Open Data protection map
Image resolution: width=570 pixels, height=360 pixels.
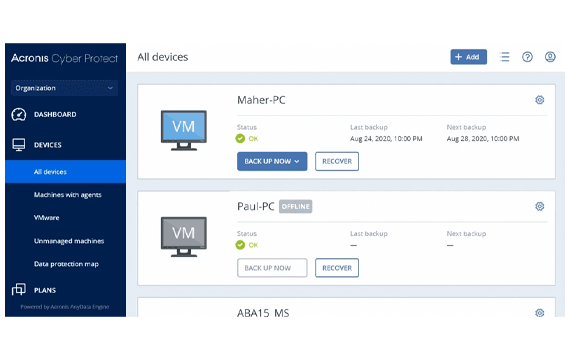click(x=66, y=264)
